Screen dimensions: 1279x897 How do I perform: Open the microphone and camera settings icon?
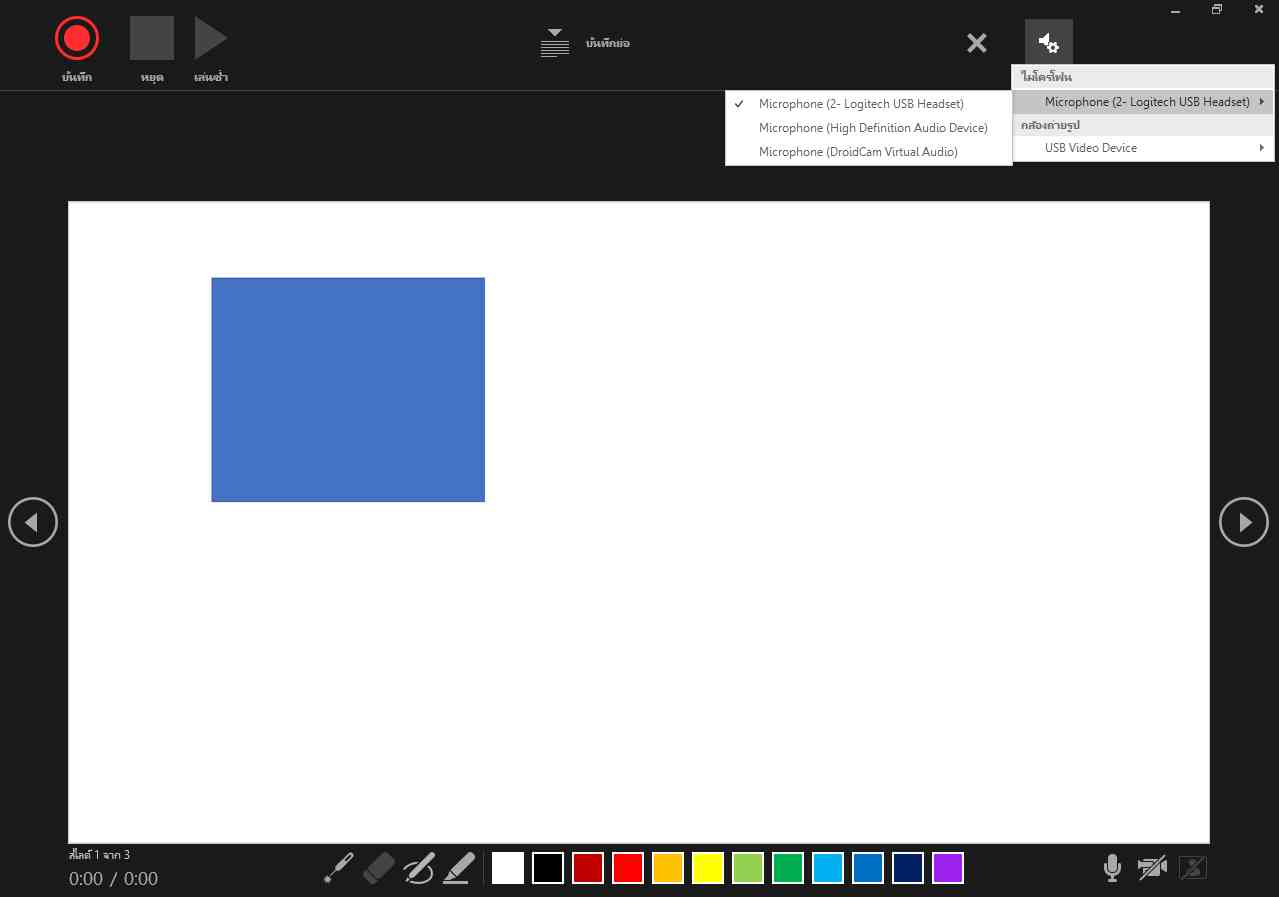(1048, 43)
